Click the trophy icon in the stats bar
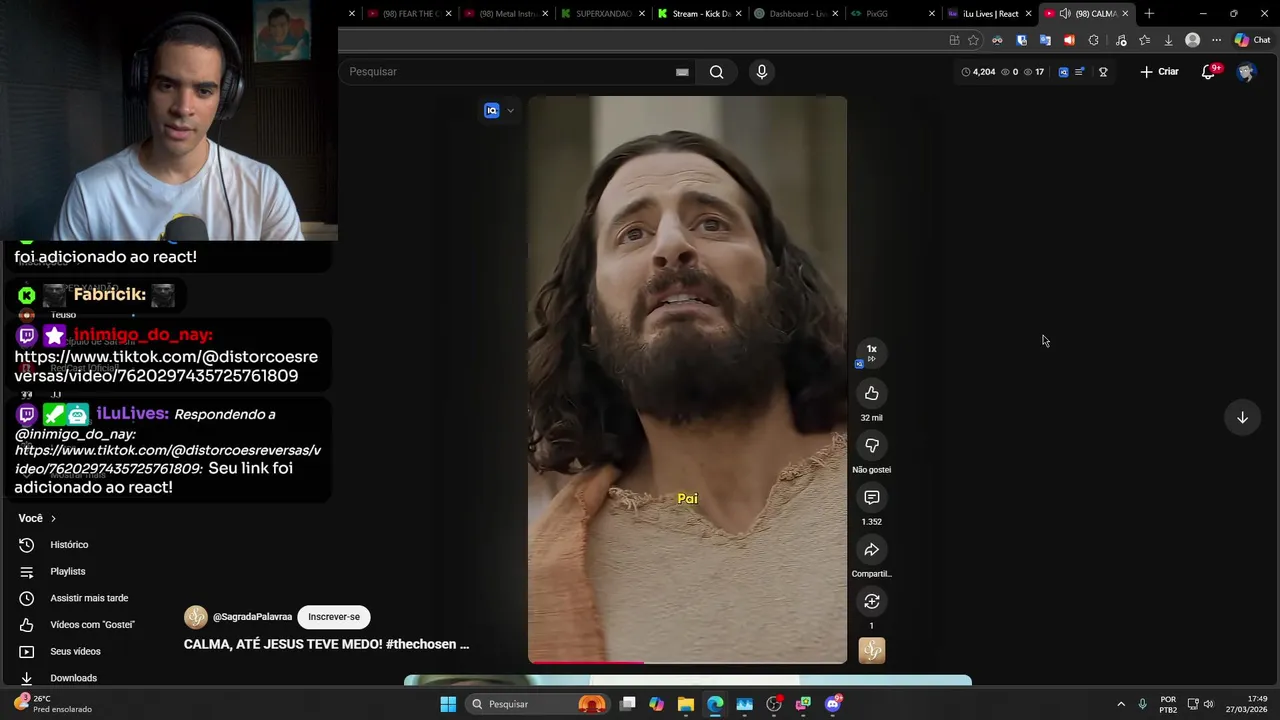The width and height of the screenshot is (1280, 720). point(1103,72)
